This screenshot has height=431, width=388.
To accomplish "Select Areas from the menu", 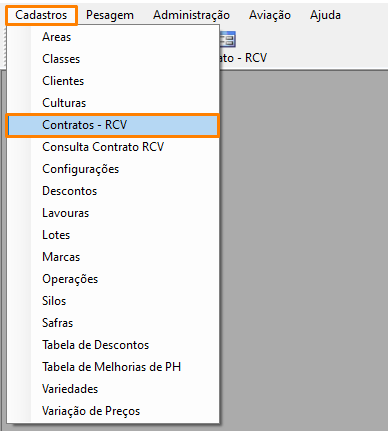I will [x=113, y=37].
